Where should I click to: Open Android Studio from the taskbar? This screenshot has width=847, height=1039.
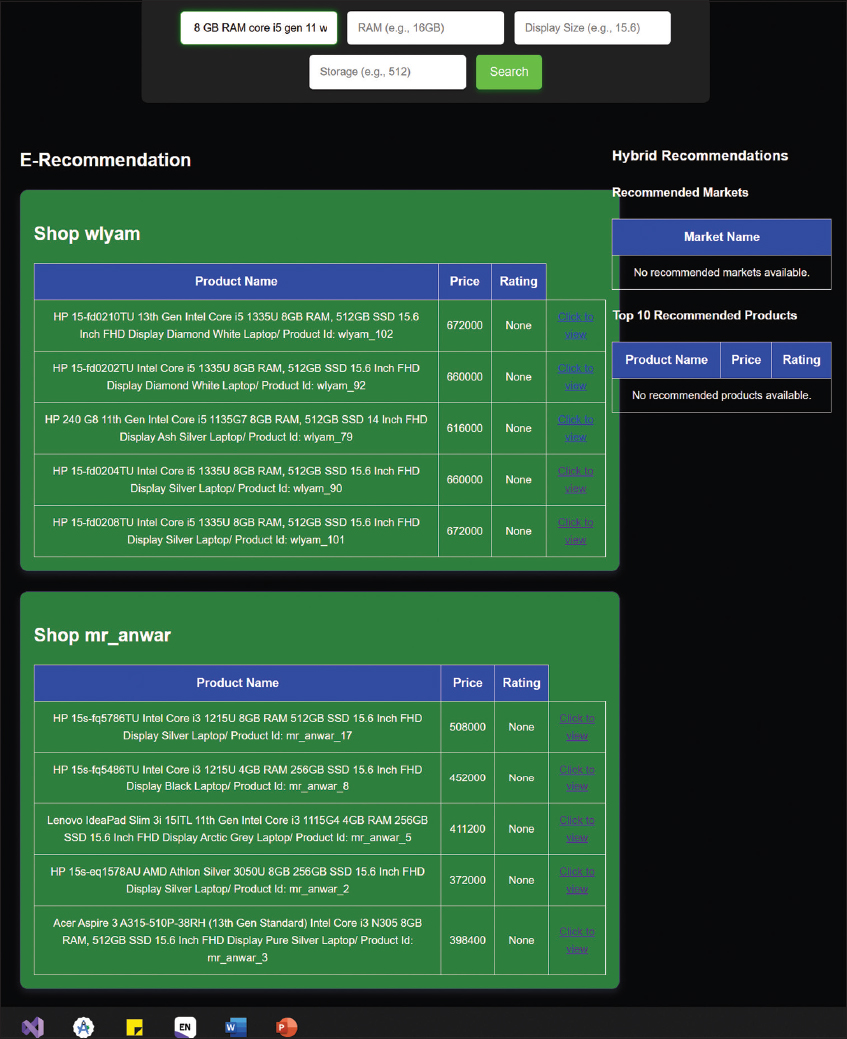84,1026
